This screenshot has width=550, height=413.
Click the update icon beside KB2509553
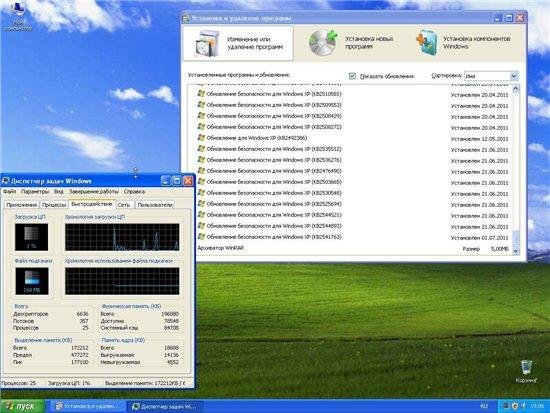(201, 105)
